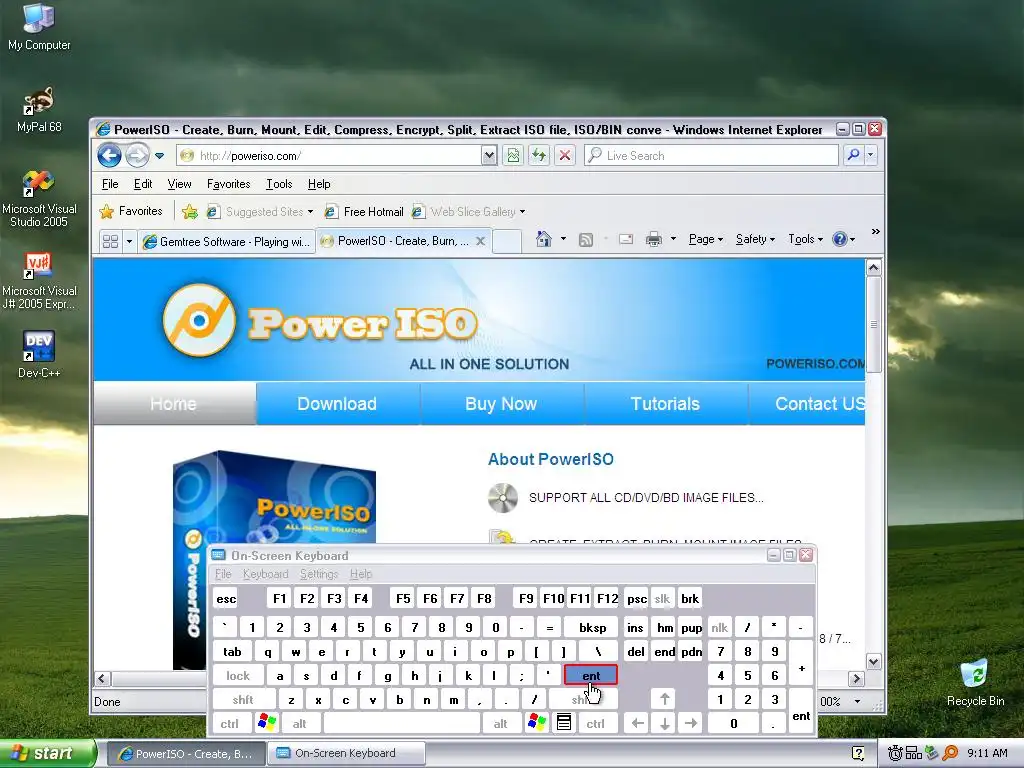
Task: Stop loading with the red X icon
Action: pos(565,155)
